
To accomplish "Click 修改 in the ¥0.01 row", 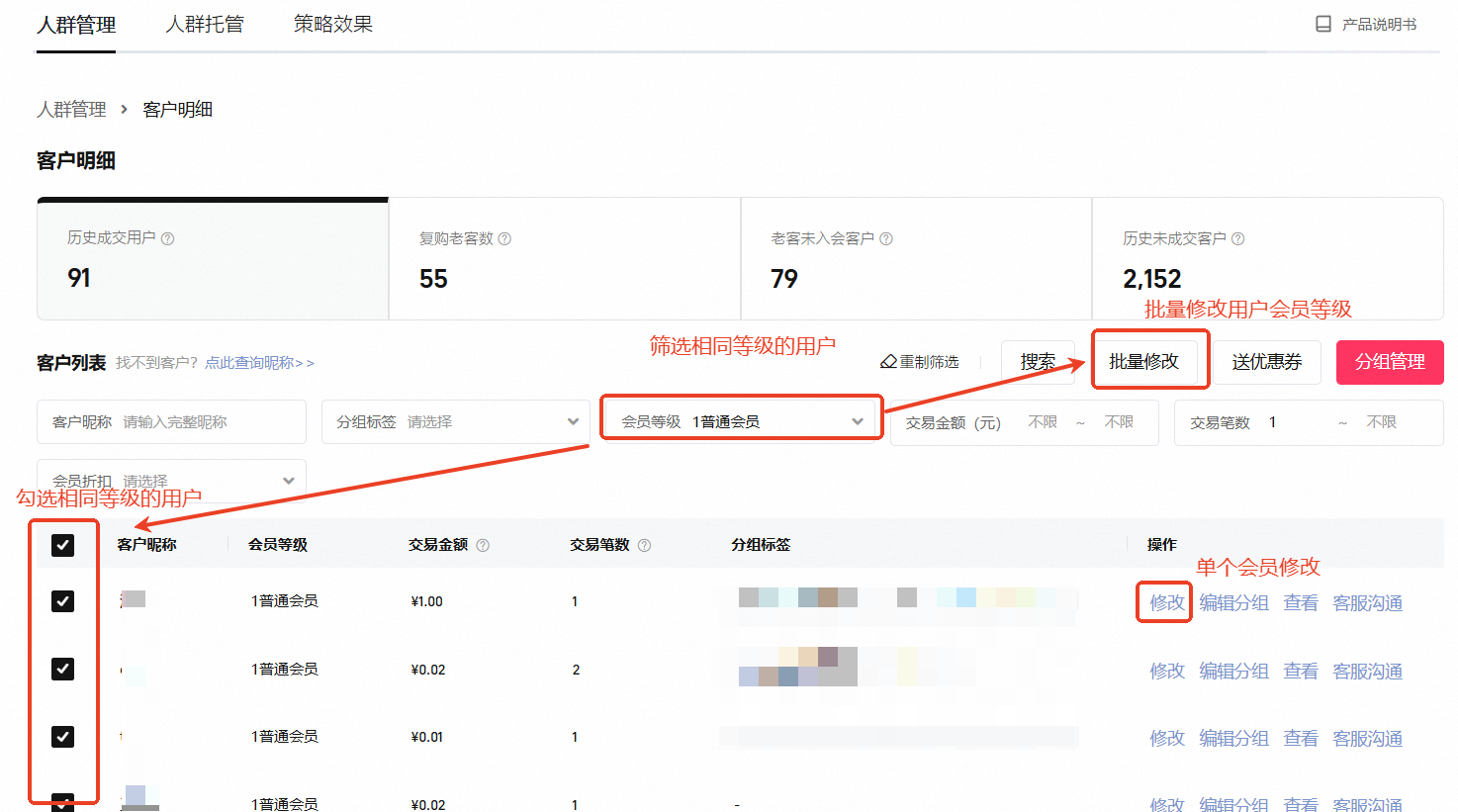I will (1167, 738).
